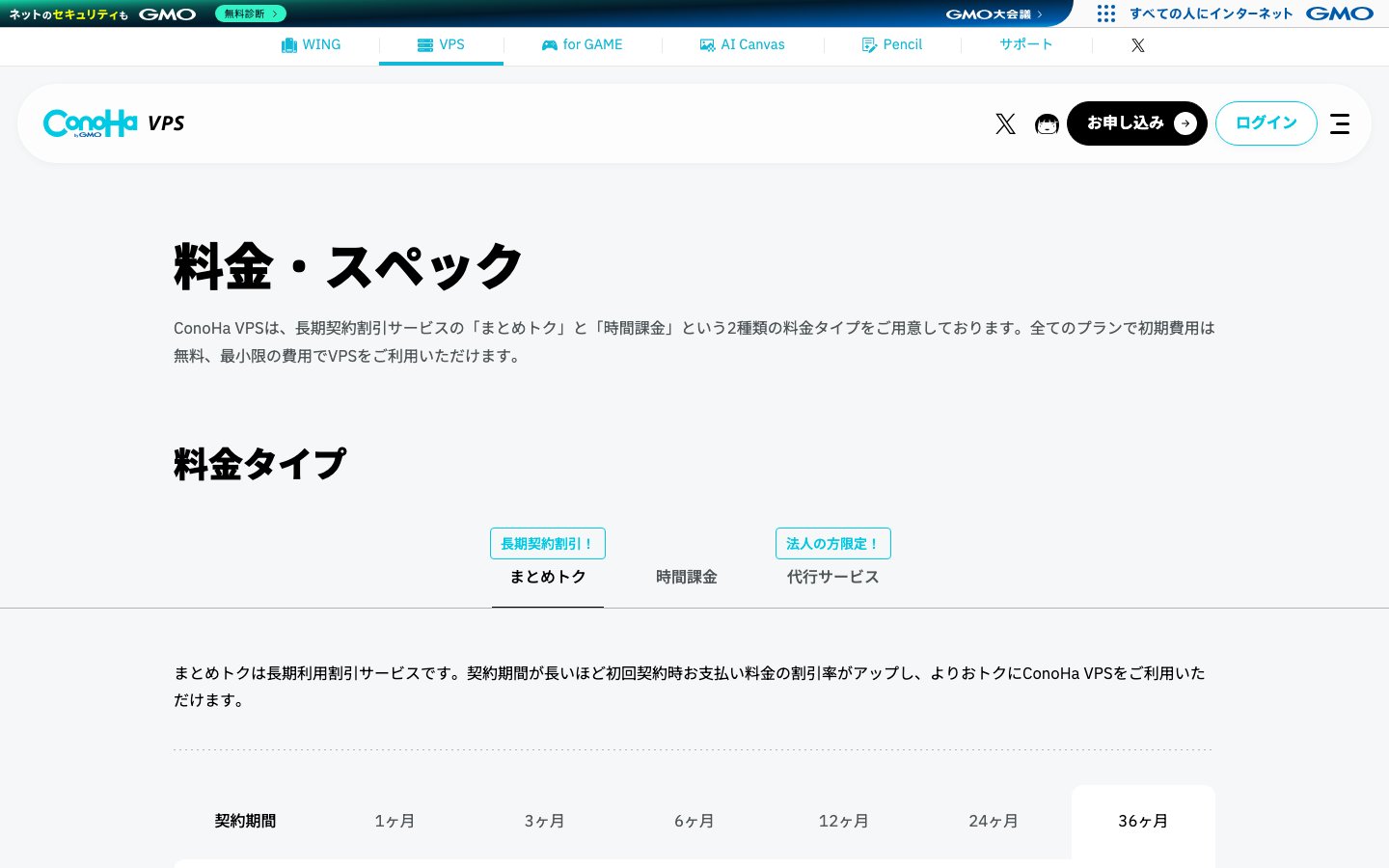Go to AI Canvas service
Screen dimensions: 1389x868
tap(742, 44)
